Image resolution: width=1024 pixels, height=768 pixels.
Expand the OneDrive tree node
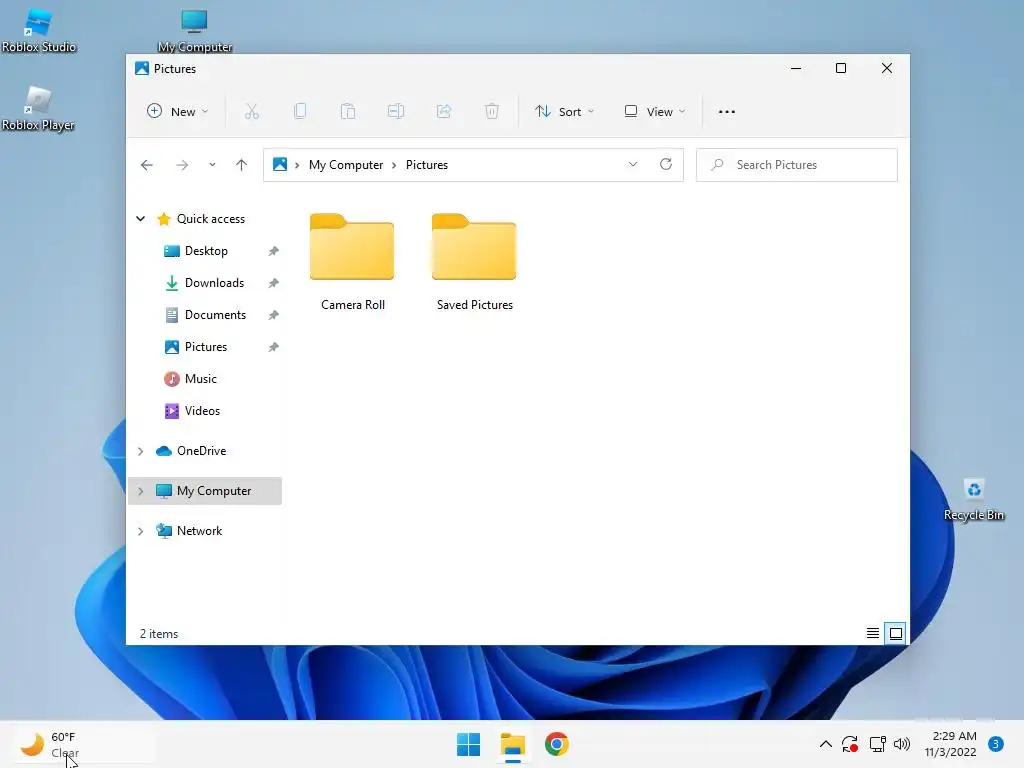click(x=140, y=451)
